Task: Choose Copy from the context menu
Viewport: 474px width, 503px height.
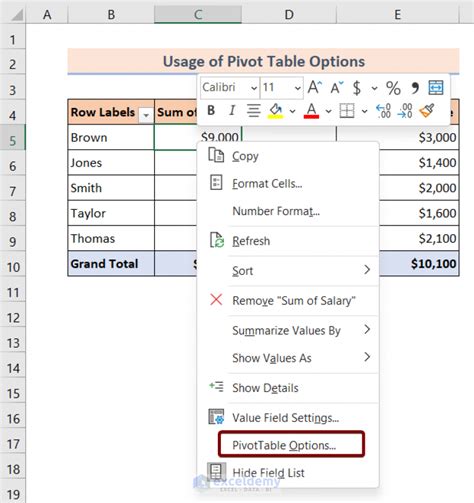Action: pos(288,156)
